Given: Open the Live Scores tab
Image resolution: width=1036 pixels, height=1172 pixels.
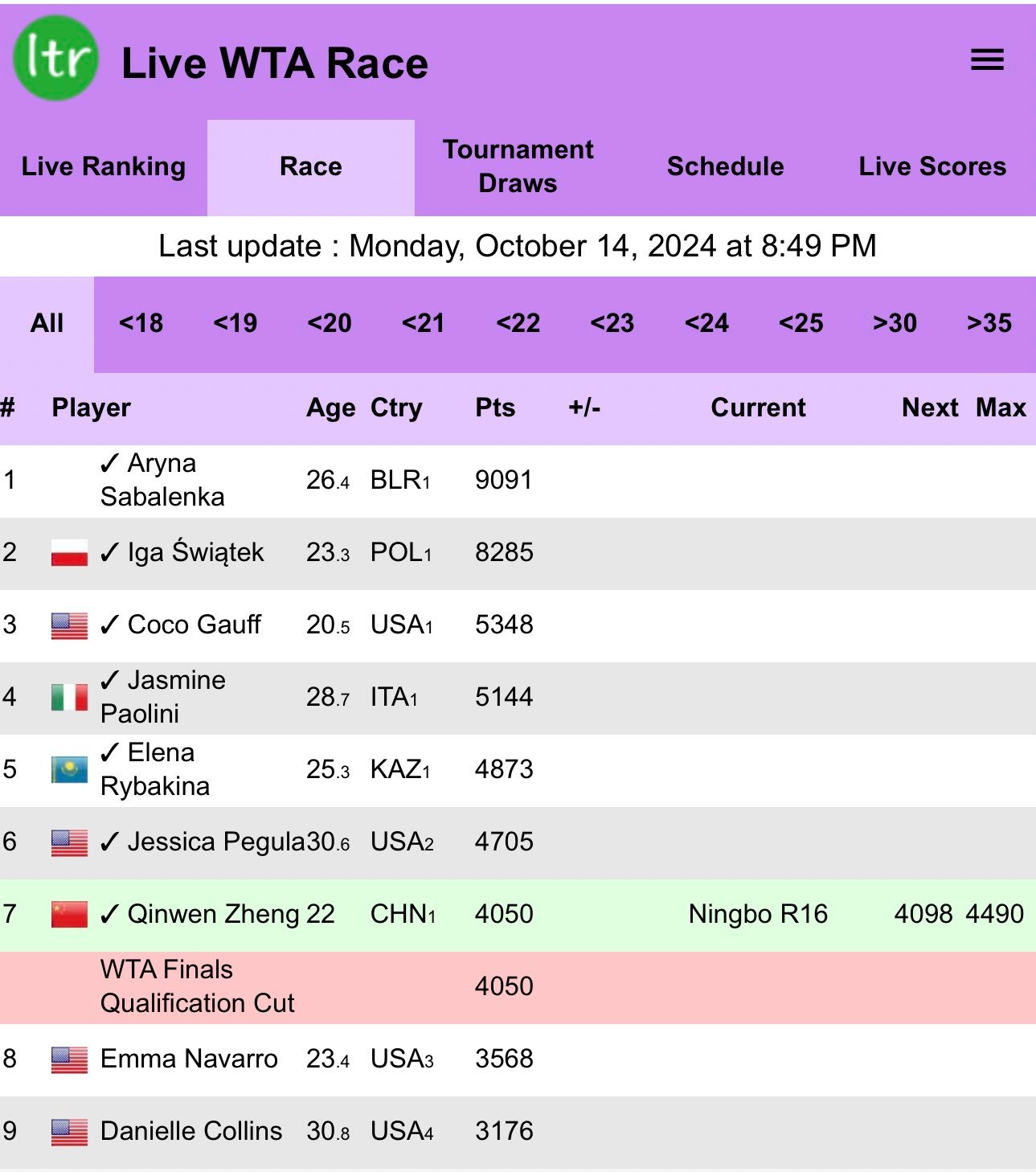Looking at the screenshot, I should 932,167.
